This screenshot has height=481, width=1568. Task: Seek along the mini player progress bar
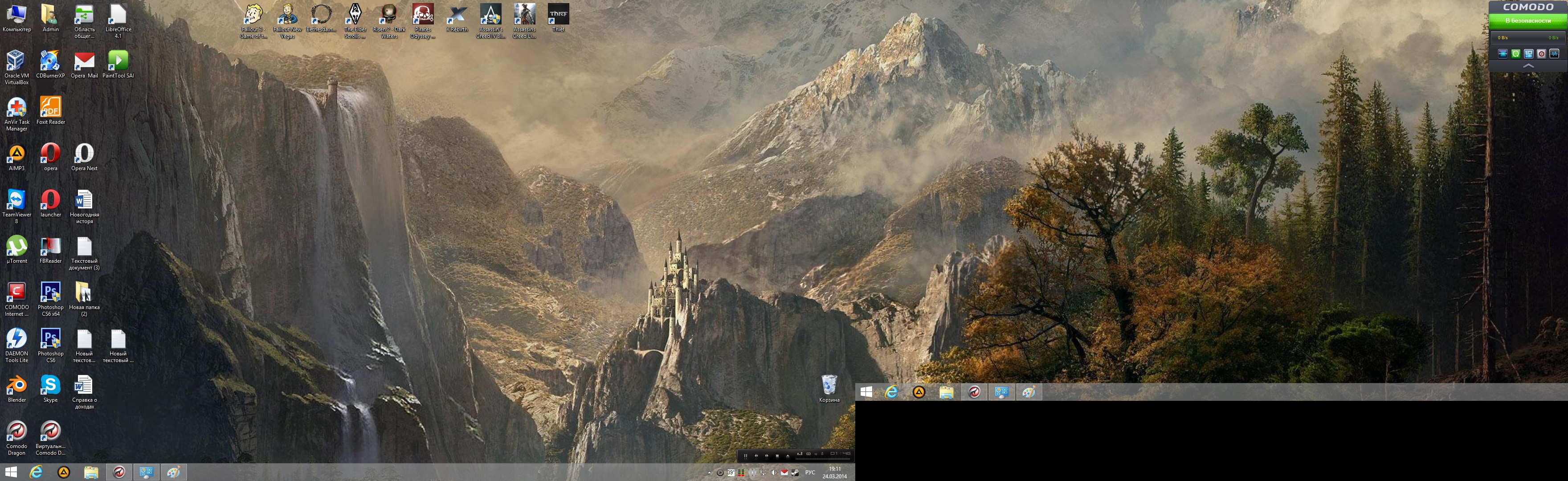tap(823, 459)
